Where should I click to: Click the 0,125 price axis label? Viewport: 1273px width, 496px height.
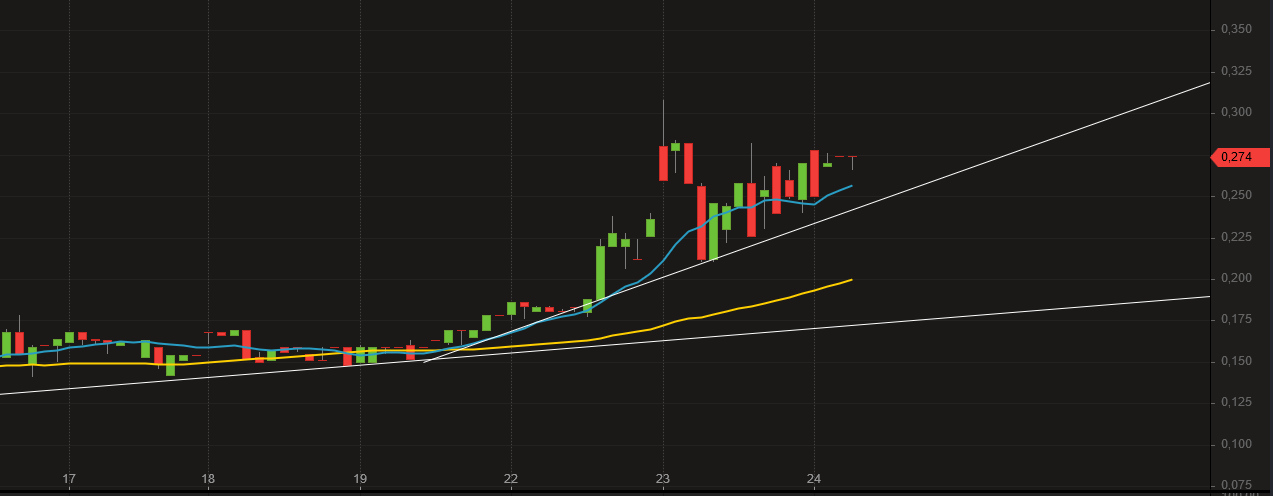point(1237,402)
